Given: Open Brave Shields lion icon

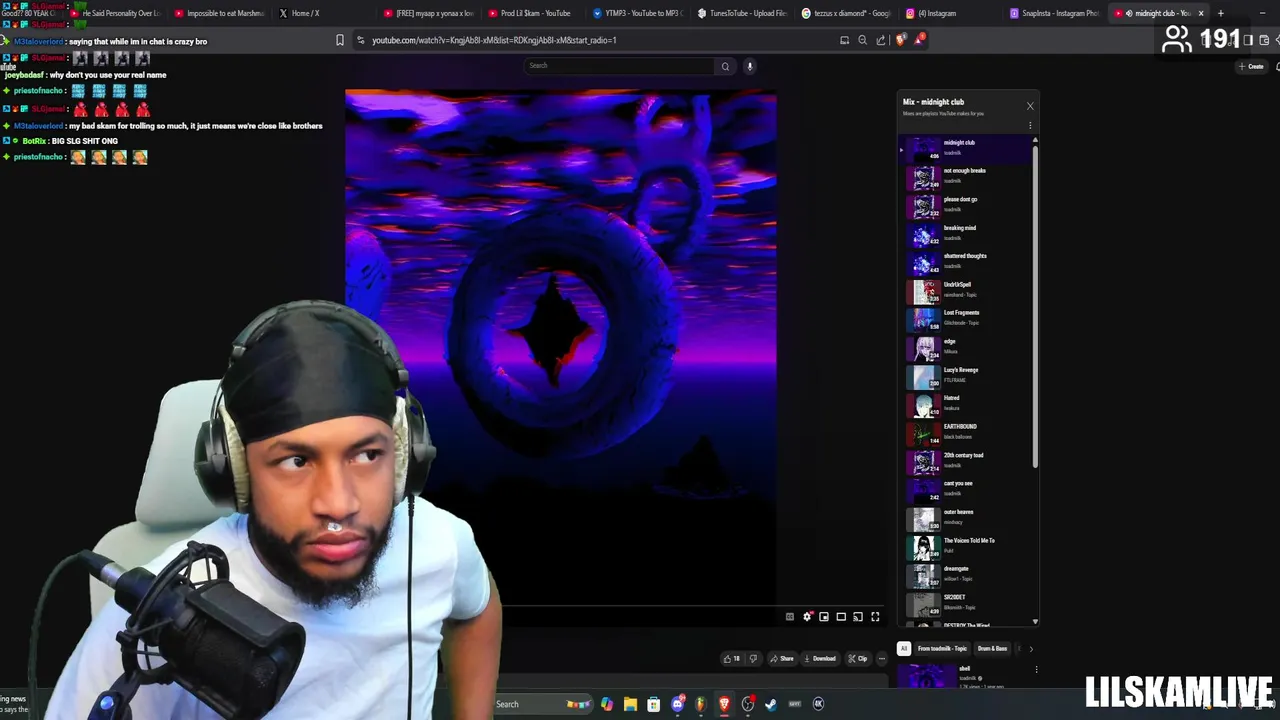Looking at the screenshot, I should coord(900,40).
